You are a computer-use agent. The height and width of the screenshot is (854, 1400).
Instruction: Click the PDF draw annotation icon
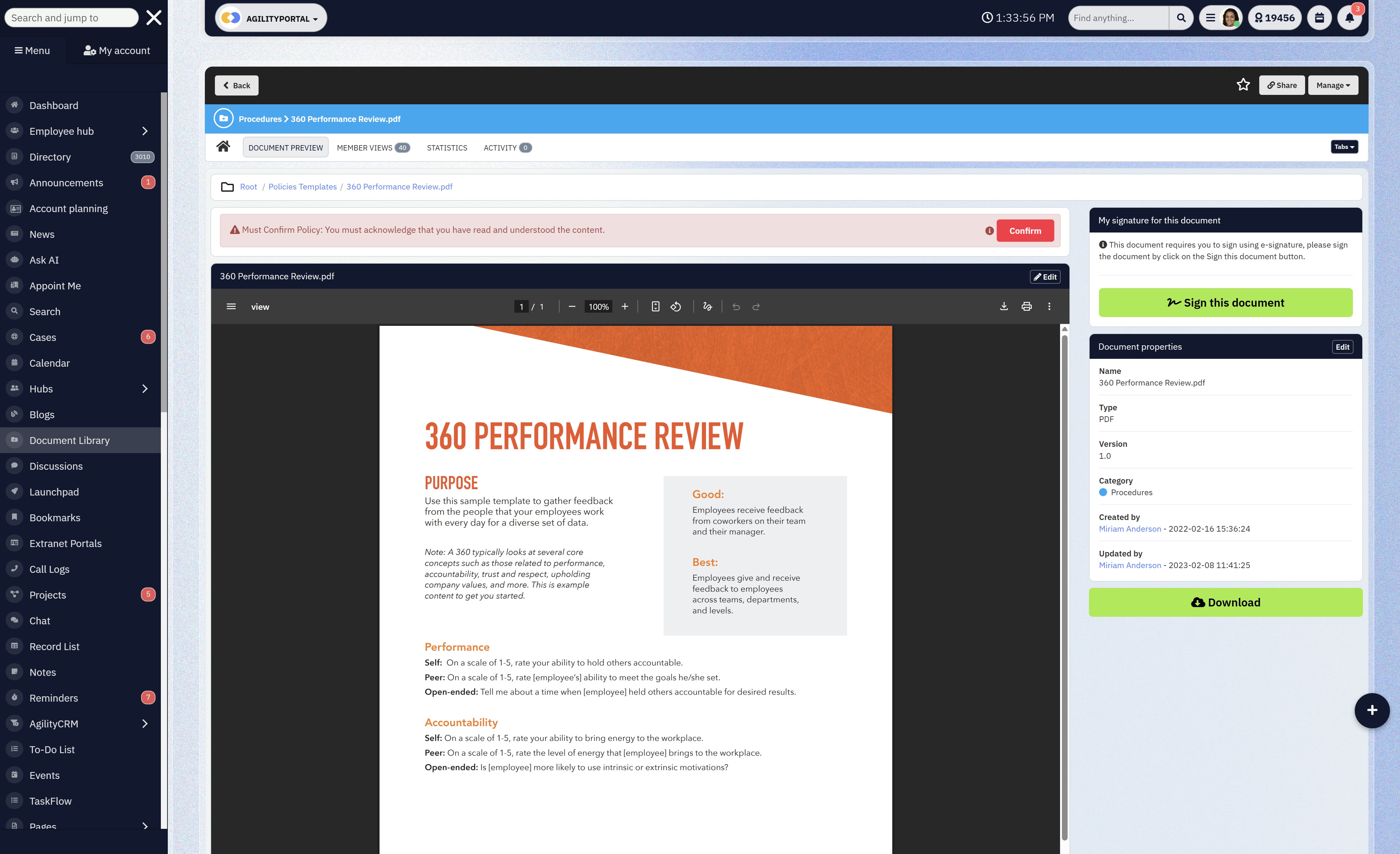click(x=708, y=307)
